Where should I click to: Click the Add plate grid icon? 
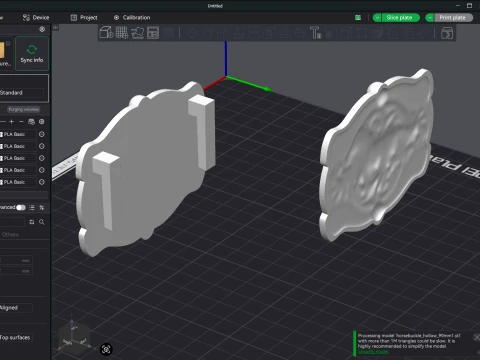click(x=122, y=33)
